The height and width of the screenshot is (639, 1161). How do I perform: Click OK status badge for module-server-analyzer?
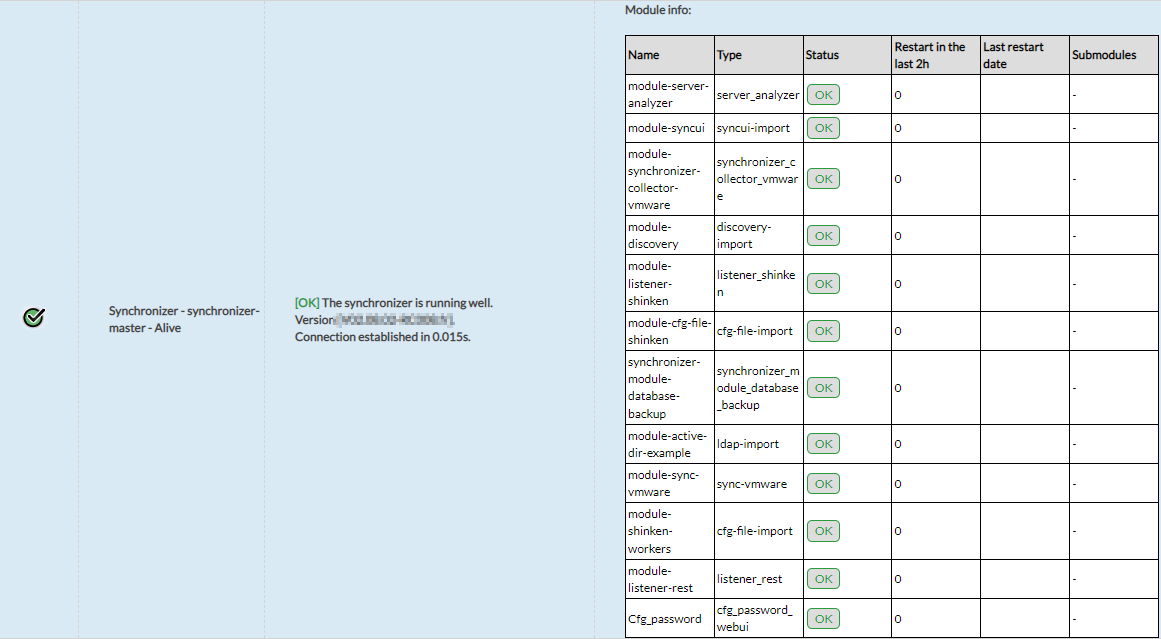[823, 95]
